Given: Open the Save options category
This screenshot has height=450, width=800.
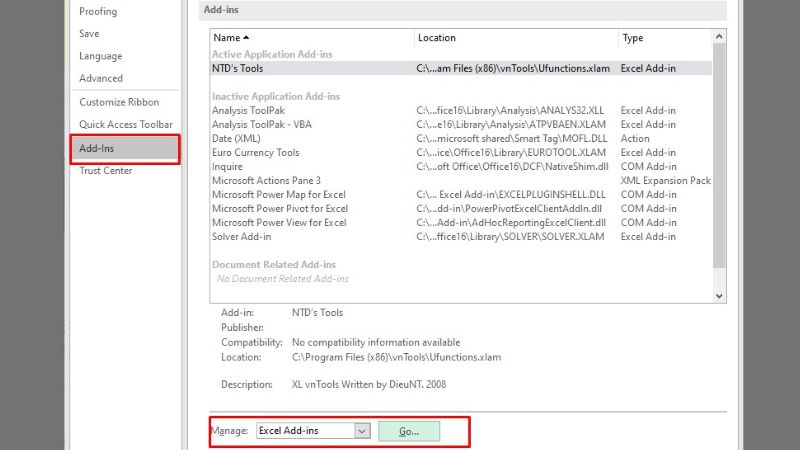Looking at the screenshot, I should [x=89, y=34].
